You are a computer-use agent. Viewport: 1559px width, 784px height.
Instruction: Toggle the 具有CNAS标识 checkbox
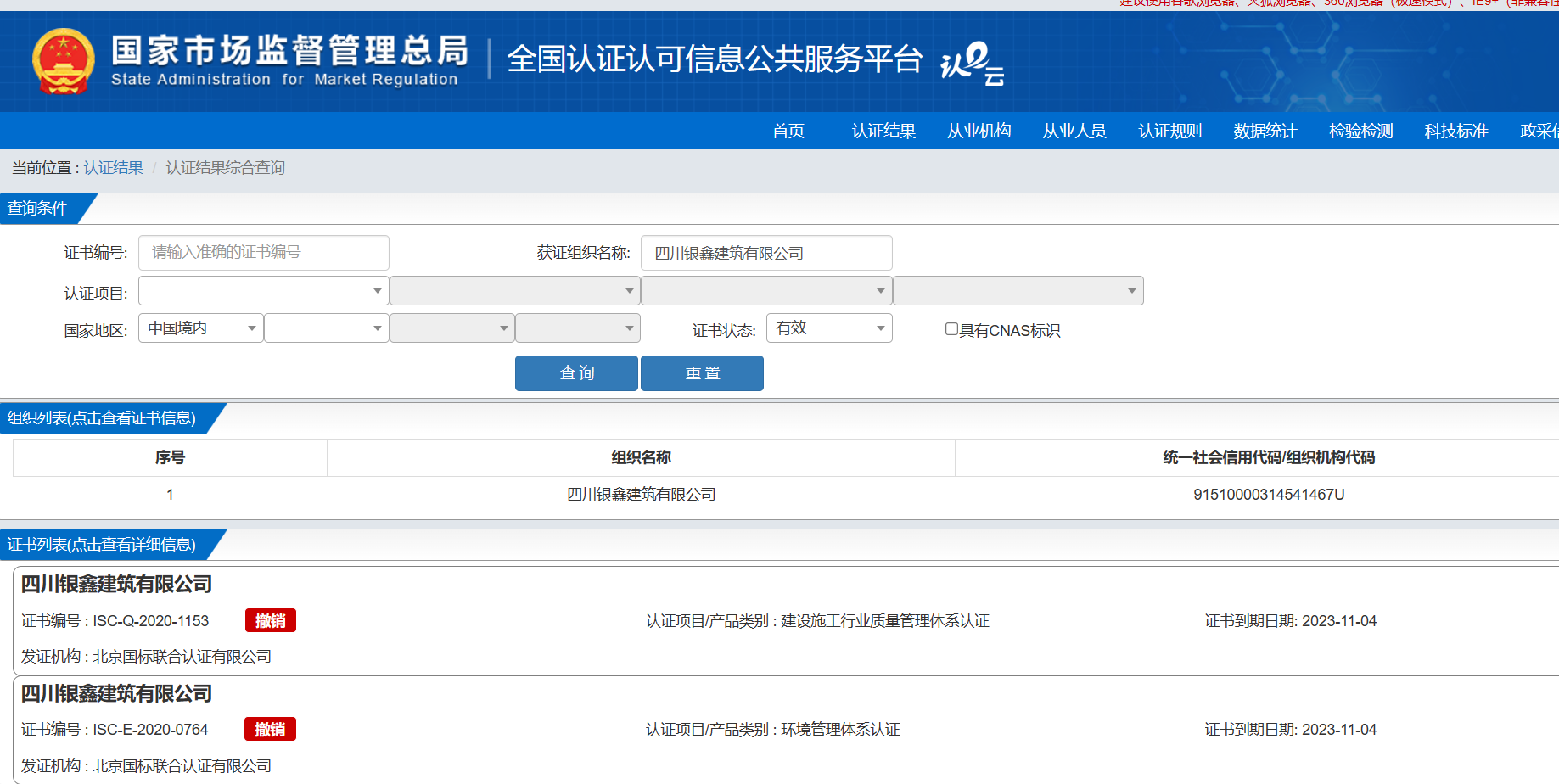click(951, 329)
